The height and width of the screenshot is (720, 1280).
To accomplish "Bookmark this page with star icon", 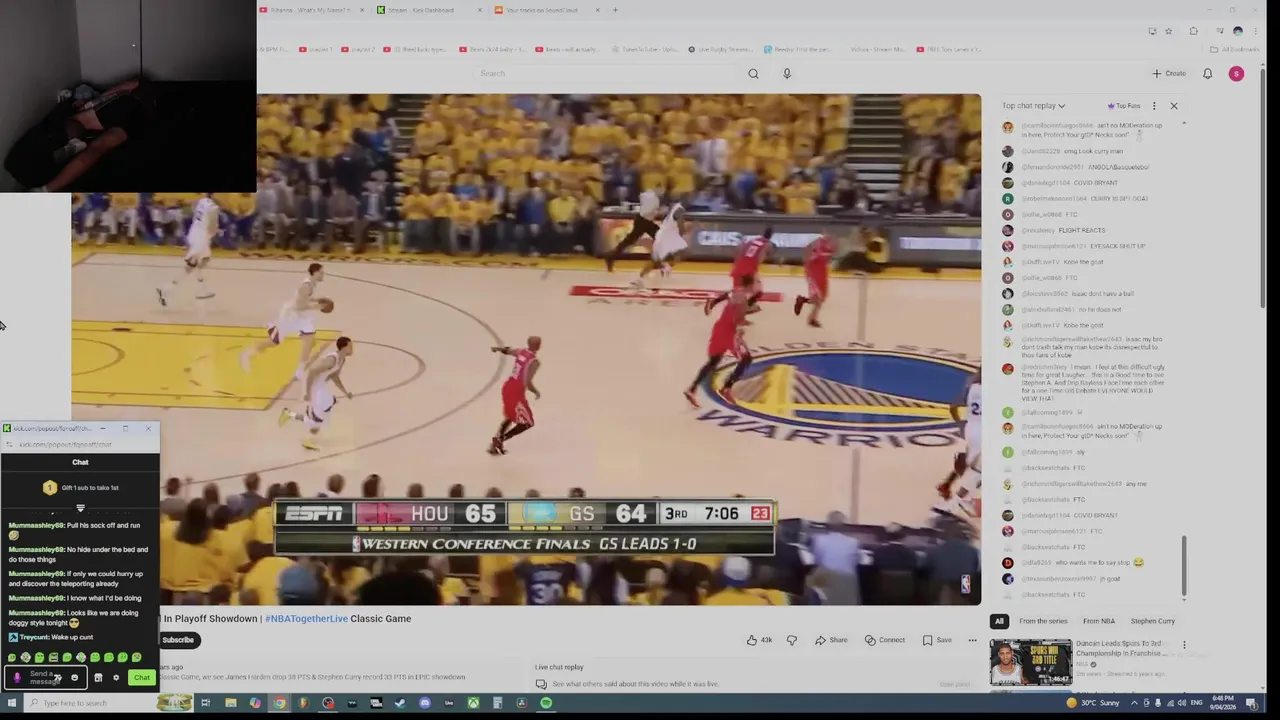I will (1168, 31).
